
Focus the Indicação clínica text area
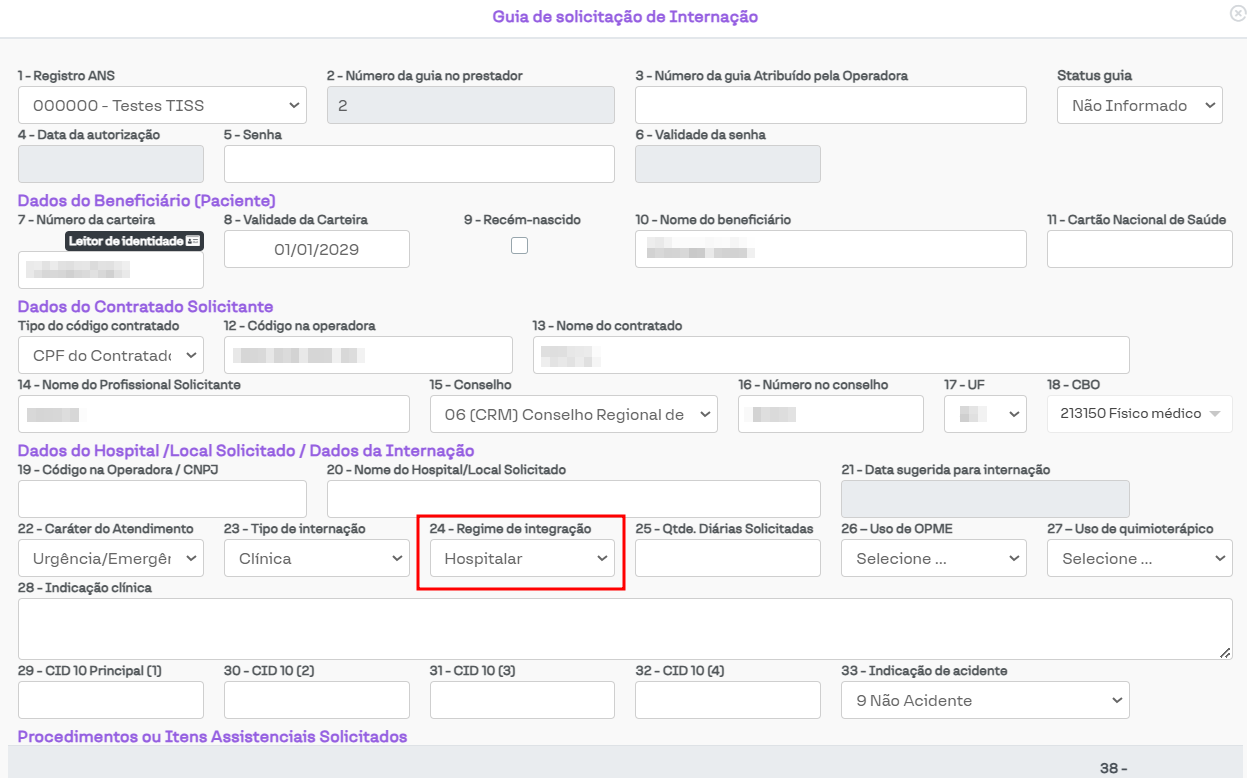(624, 629)
